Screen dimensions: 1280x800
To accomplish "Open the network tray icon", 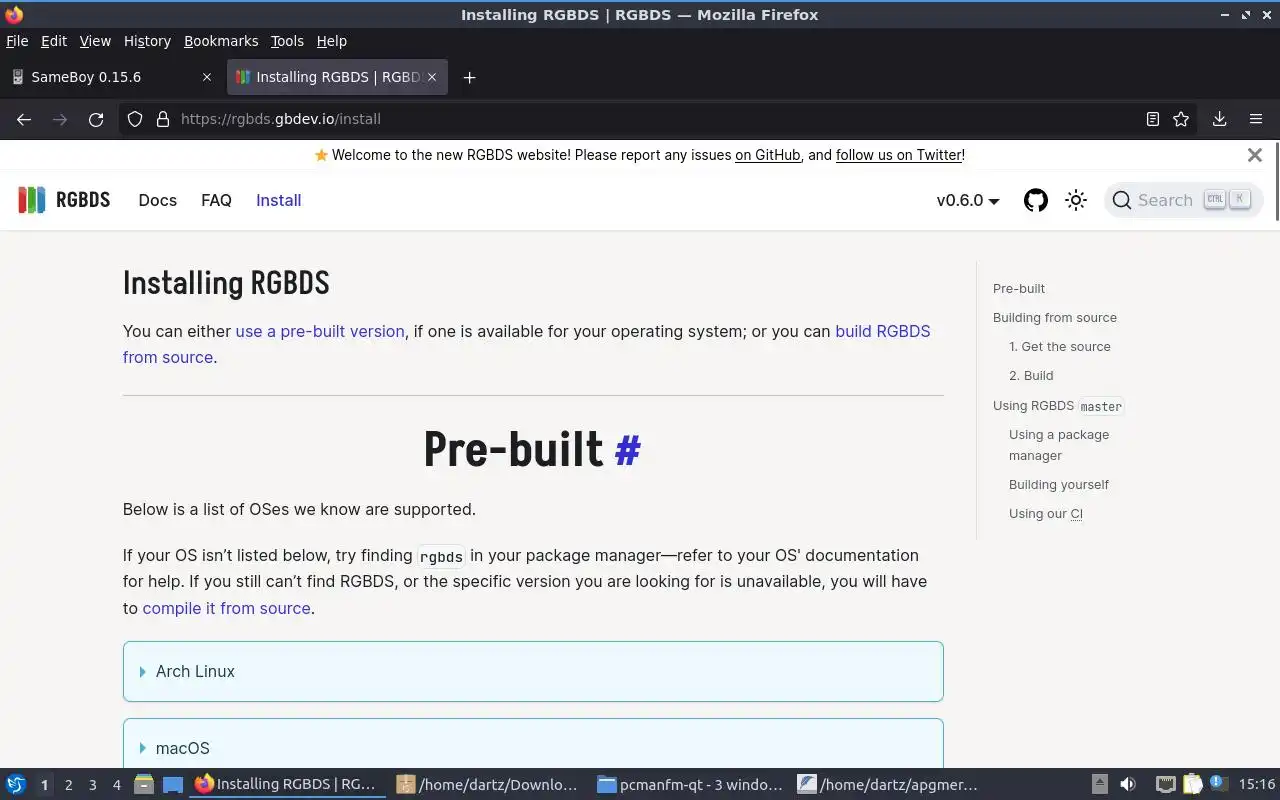I will 1165,784.
